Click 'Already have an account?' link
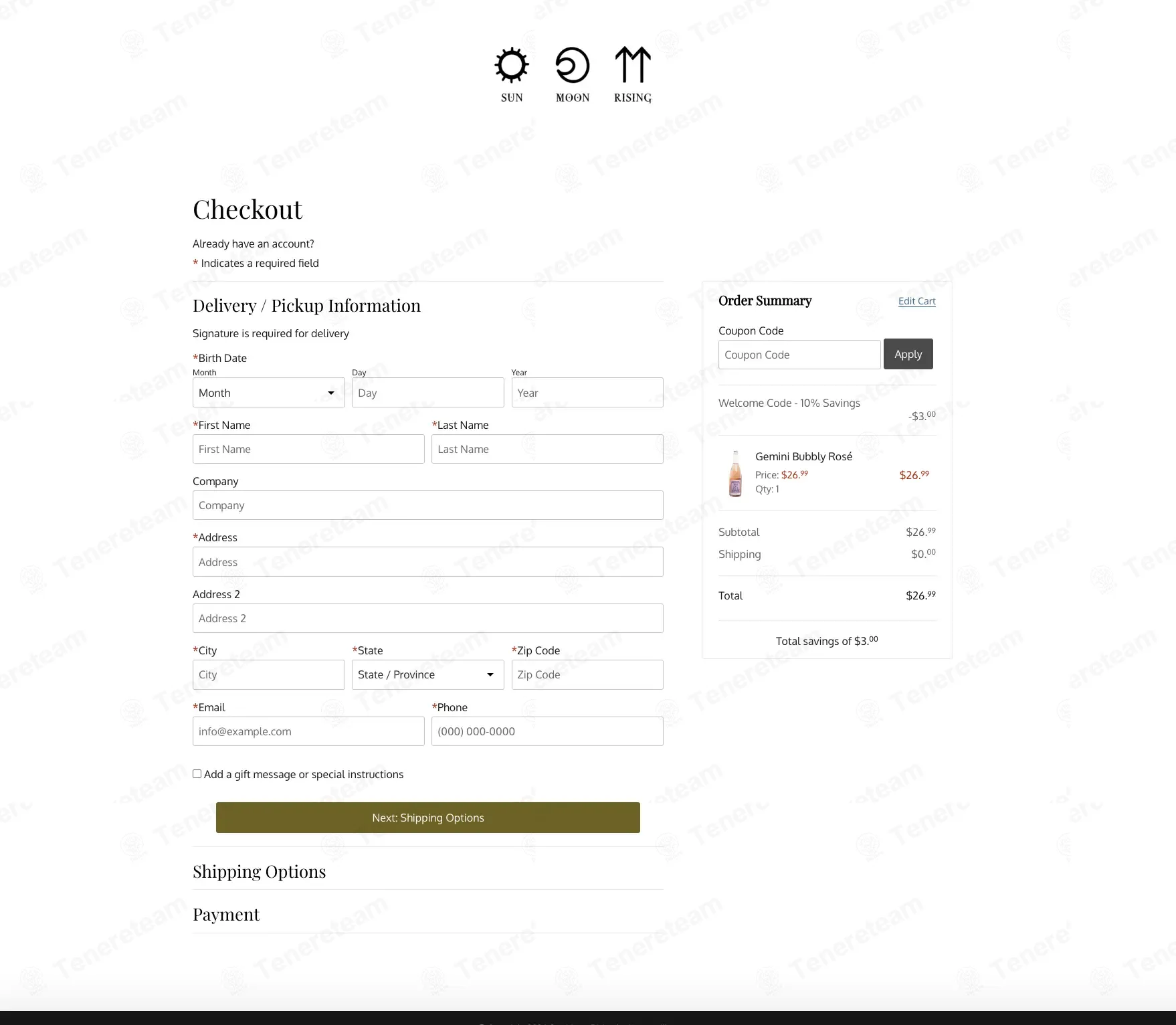Viewport: 1176px width, 1025px height. click(x=254, y=244)
